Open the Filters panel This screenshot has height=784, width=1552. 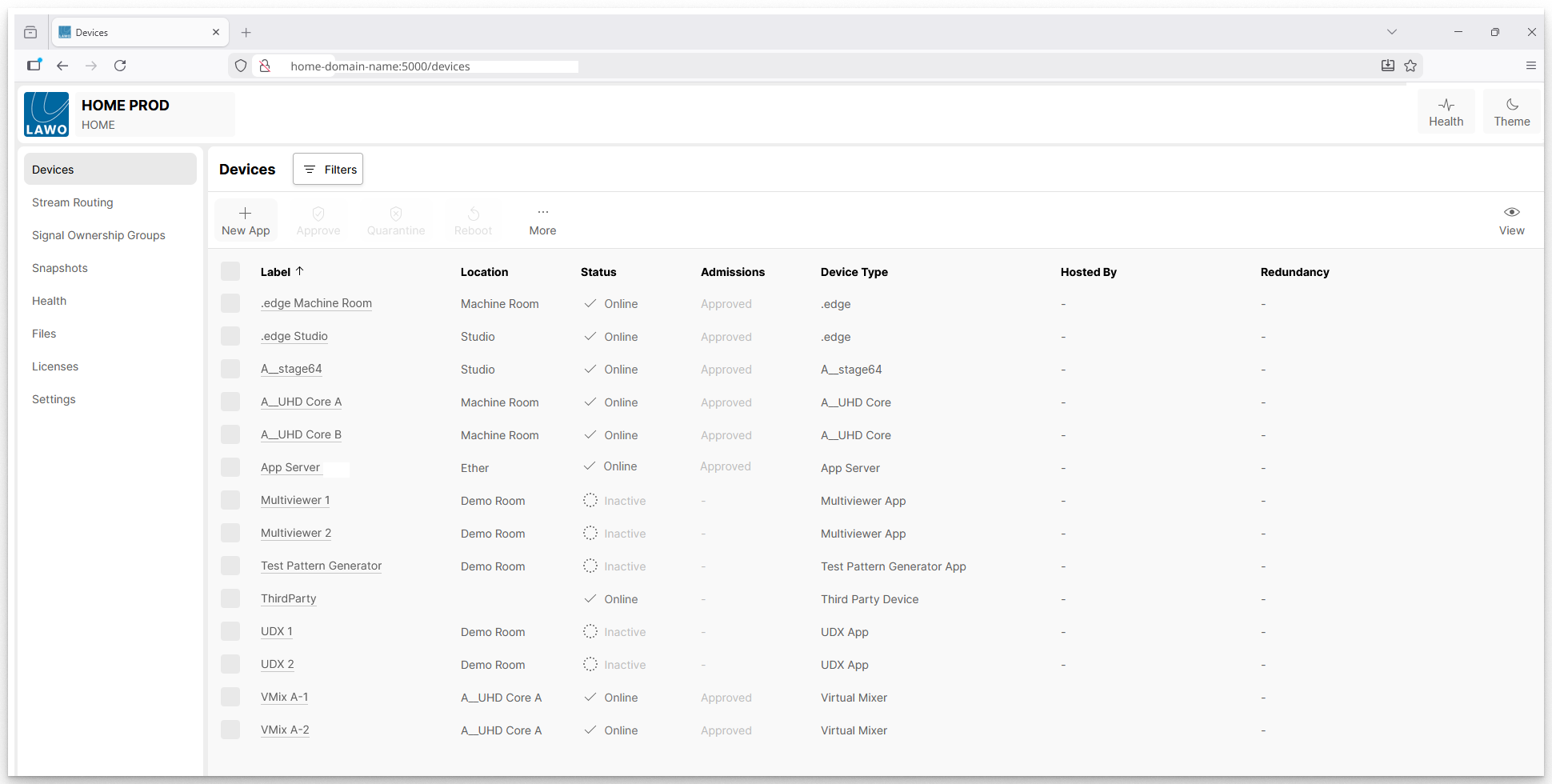click(328, 170)
